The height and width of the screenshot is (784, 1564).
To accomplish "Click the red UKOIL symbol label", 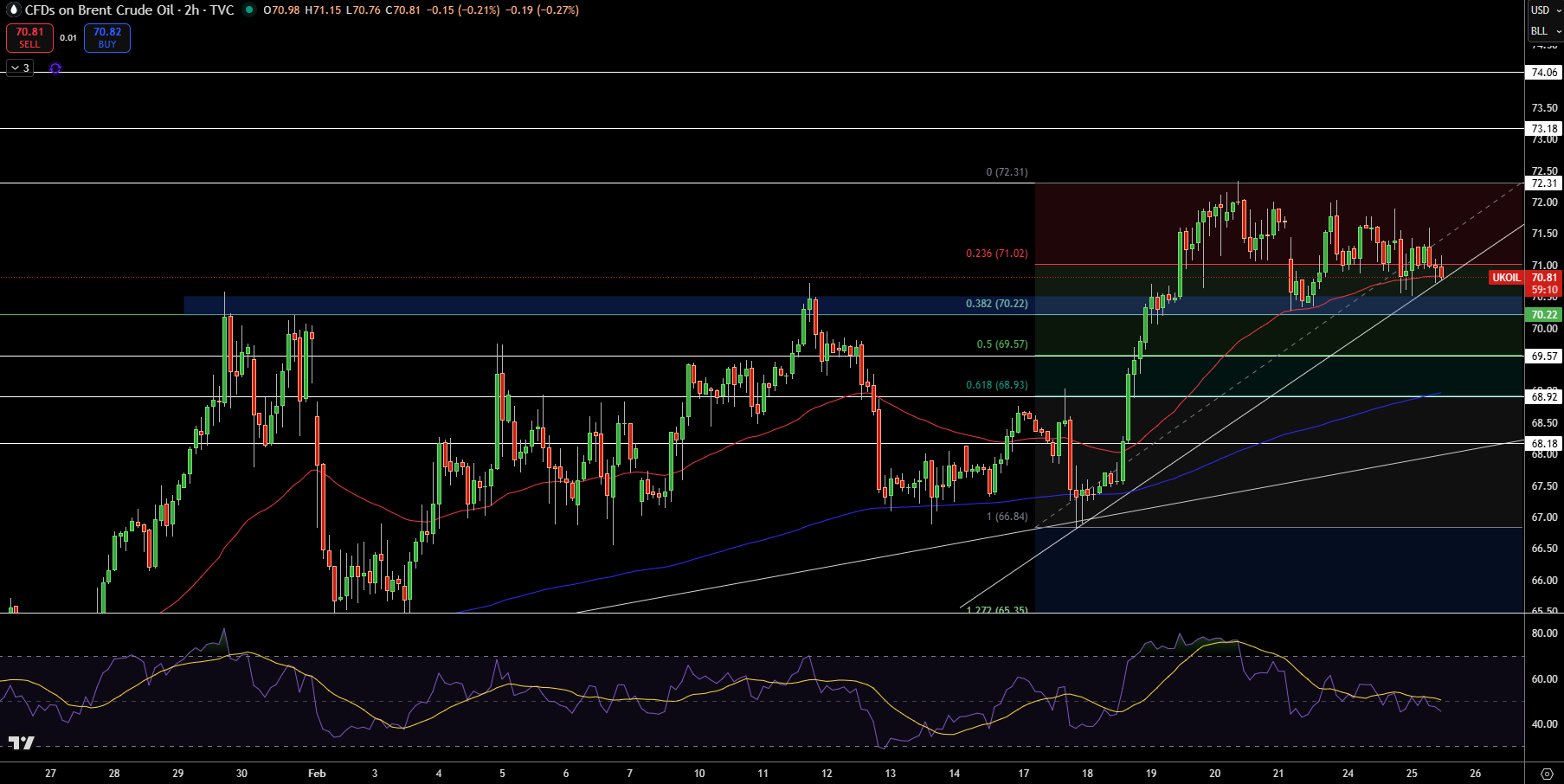I will coord(1506,278).
